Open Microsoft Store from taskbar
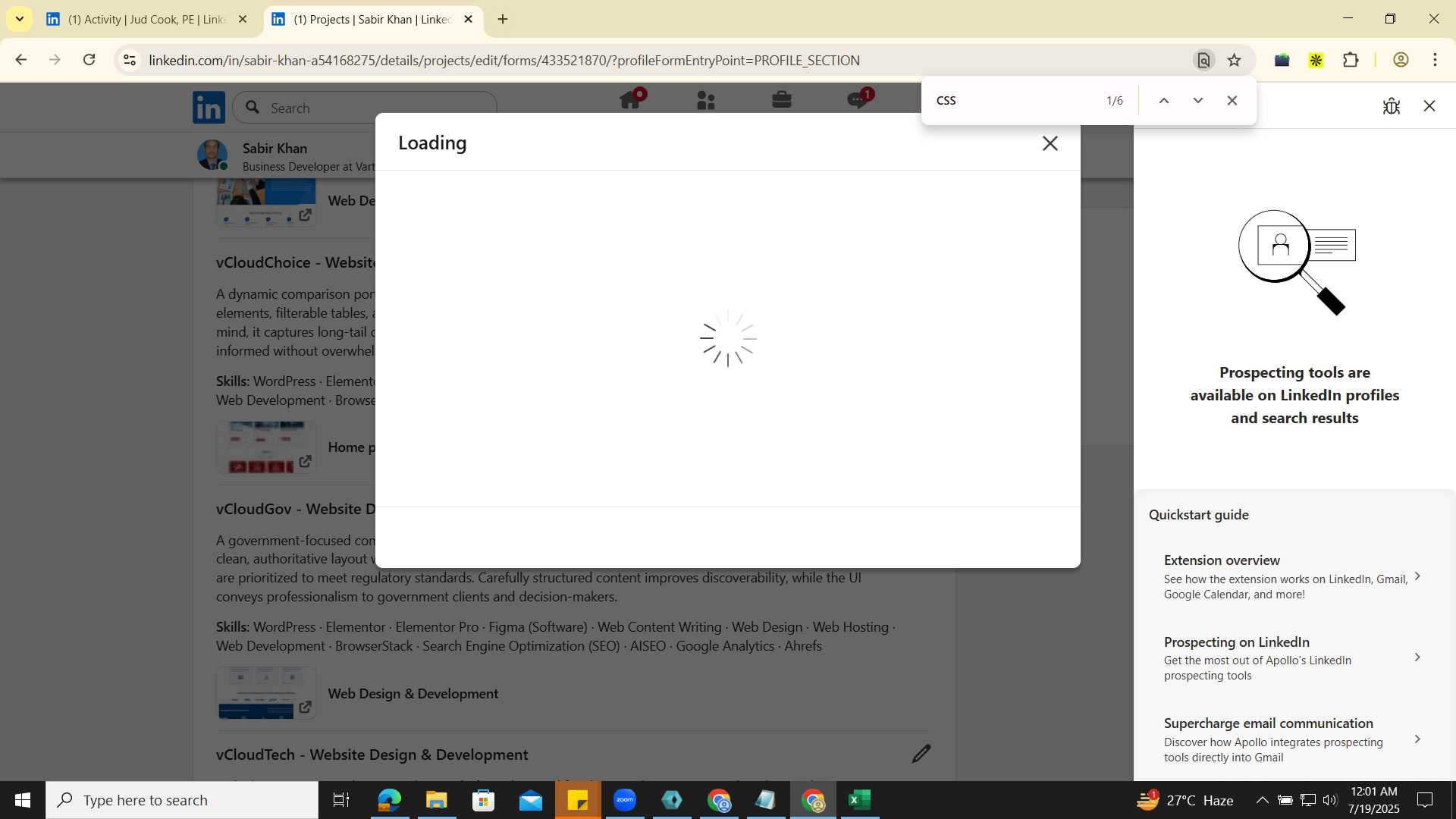The image size is (1456, 819). [483, 800]
